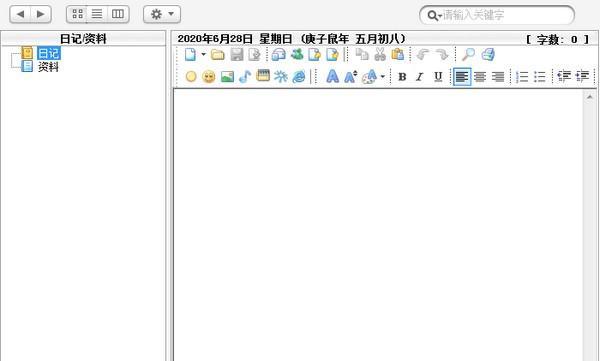Switch to column view

117,14
